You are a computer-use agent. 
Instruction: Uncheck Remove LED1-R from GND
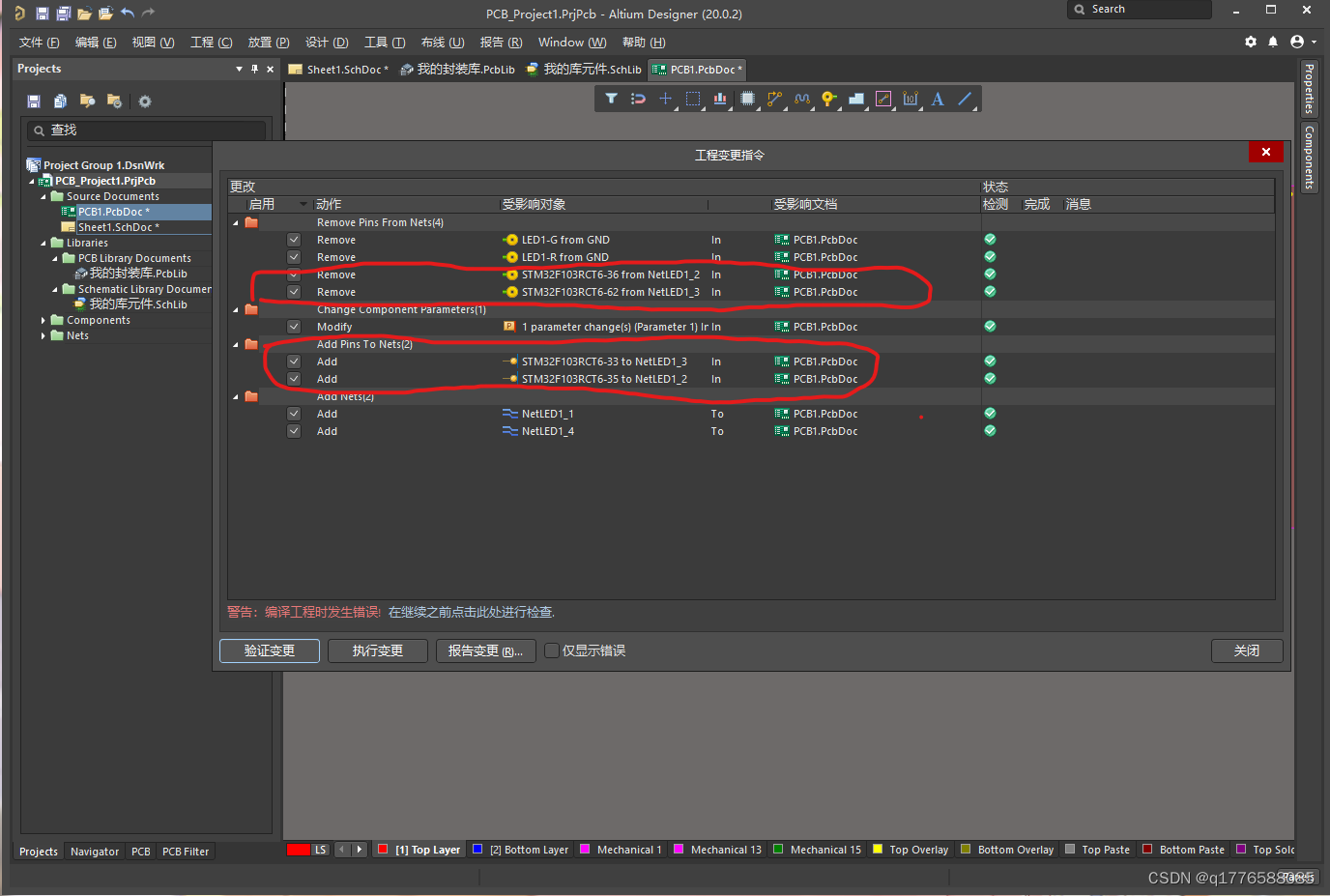[294, 257]
